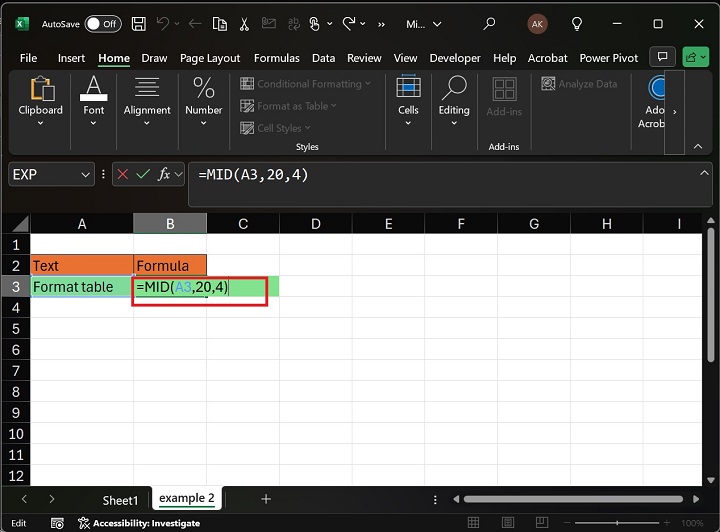Expand the Name Box dropdown
The width and height of the screenshot is (720, 532).
[x=85, y=174]
